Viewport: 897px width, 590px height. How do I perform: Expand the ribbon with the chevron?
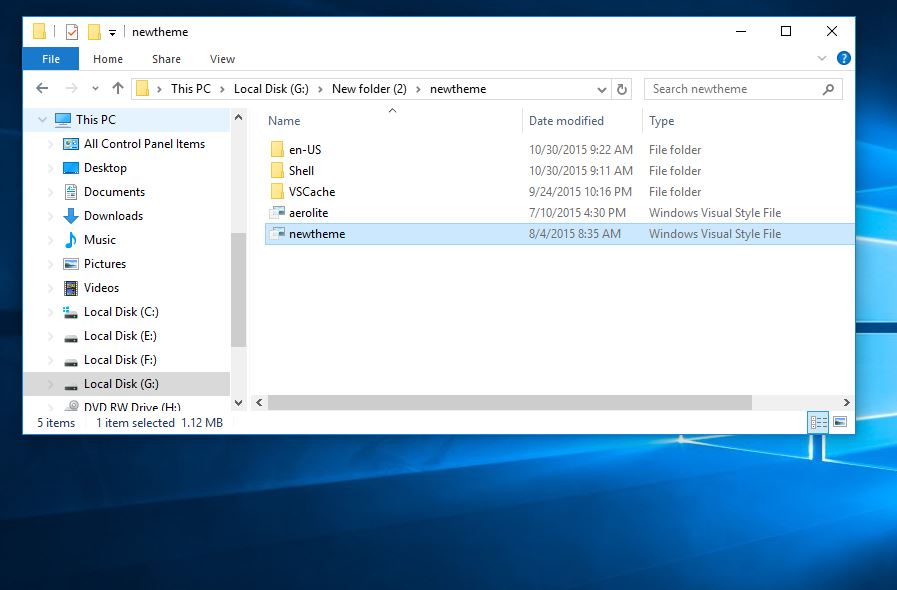click(822, 58)
